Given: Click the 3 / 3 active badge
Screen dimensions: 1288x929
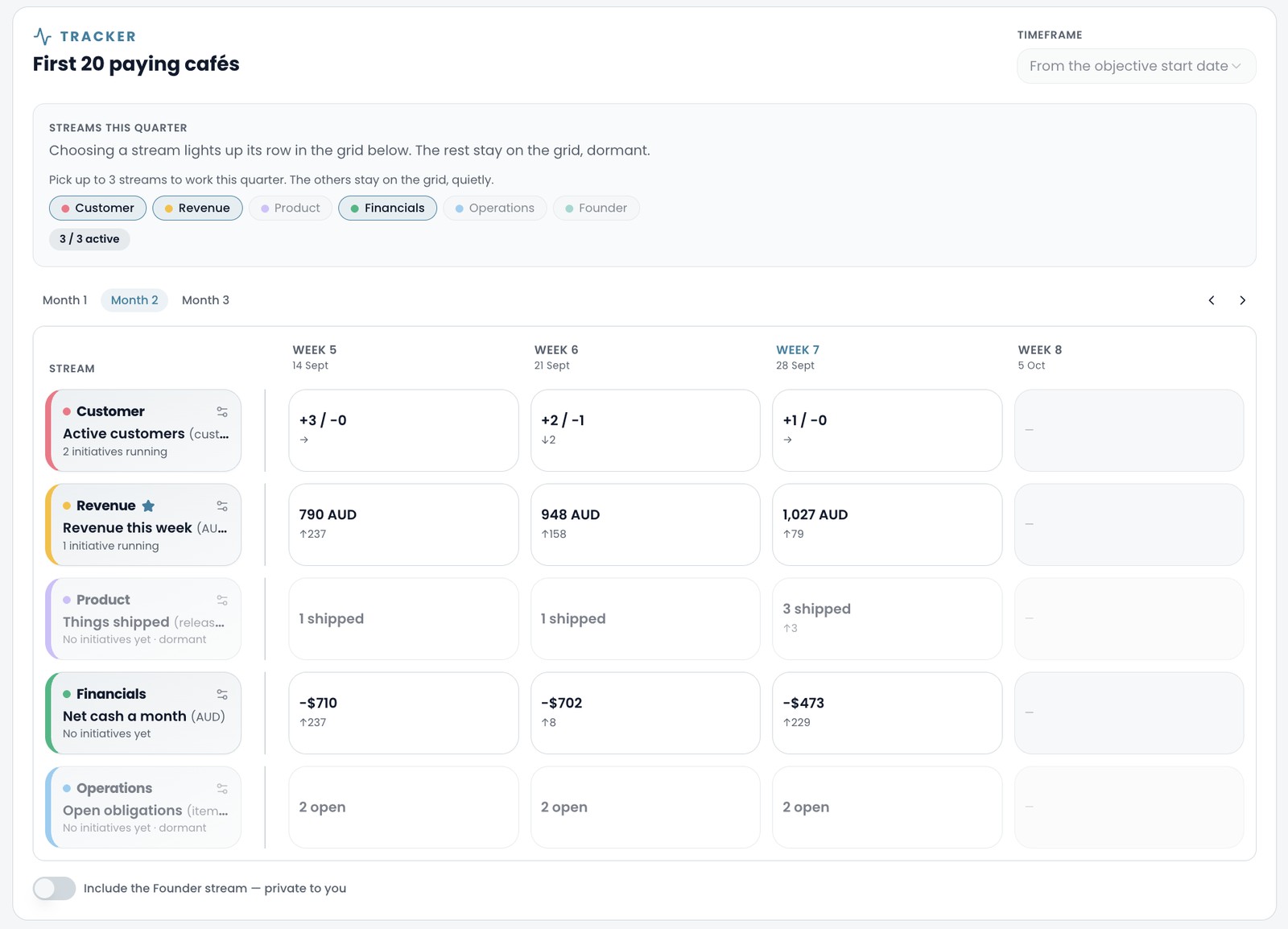Looking at the screenshot, I should (89, 239).
